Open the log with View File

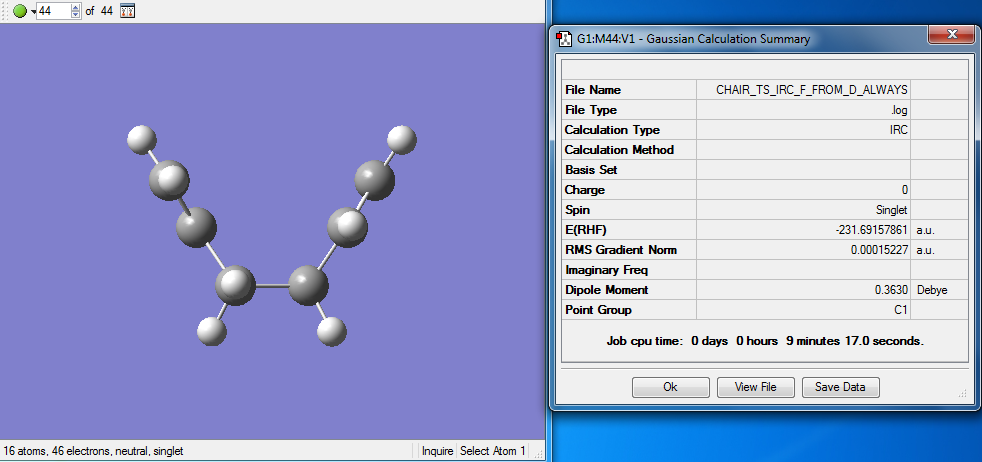click(755, 387)
